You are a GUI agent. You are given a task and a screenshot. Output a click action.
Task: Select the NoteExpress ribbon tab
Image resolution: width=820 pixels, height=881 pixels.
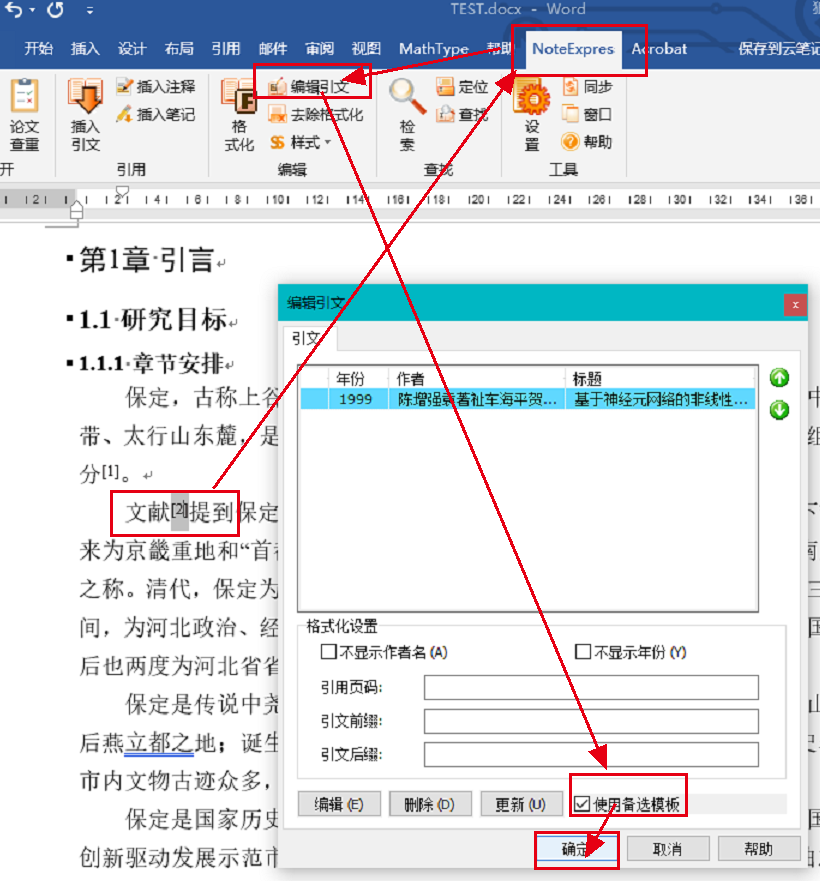[573, 49]
